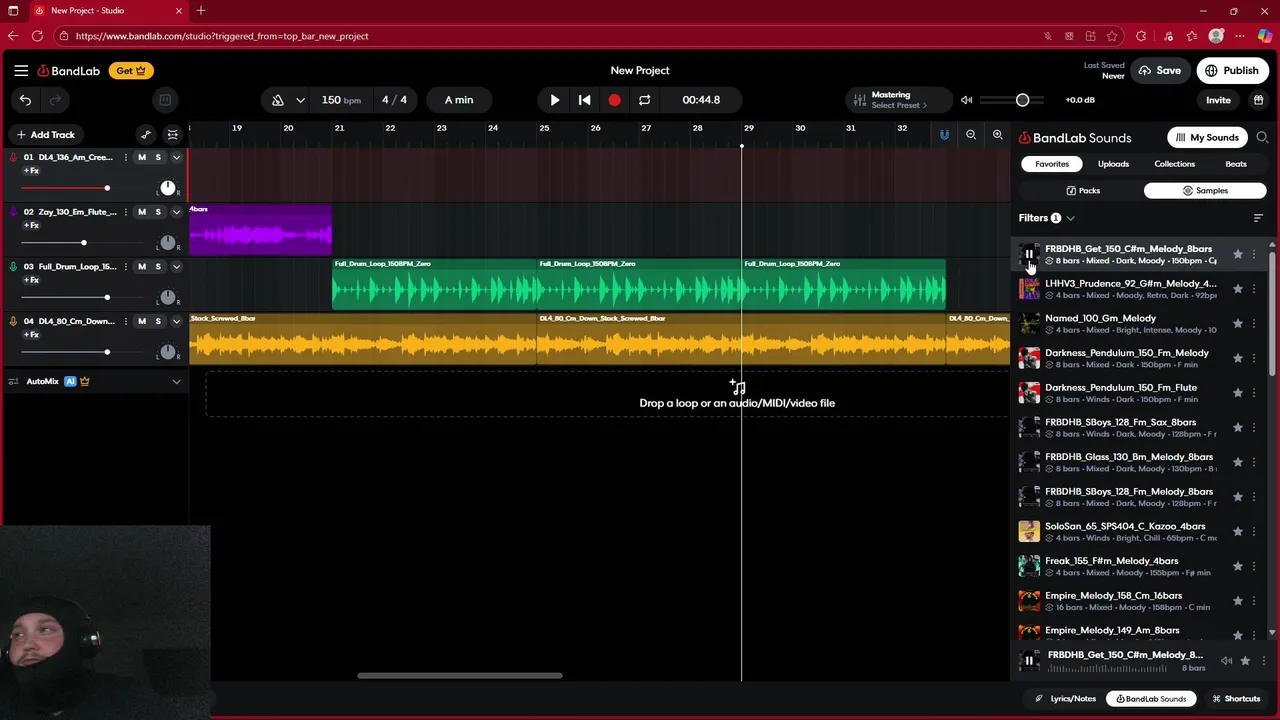Unfavorite LHHV3_Prudence_92_G#m_Melody sample star
The height and width of the screenshot is (720, 1280).
pyautogui.click(x=1238, y=289)
